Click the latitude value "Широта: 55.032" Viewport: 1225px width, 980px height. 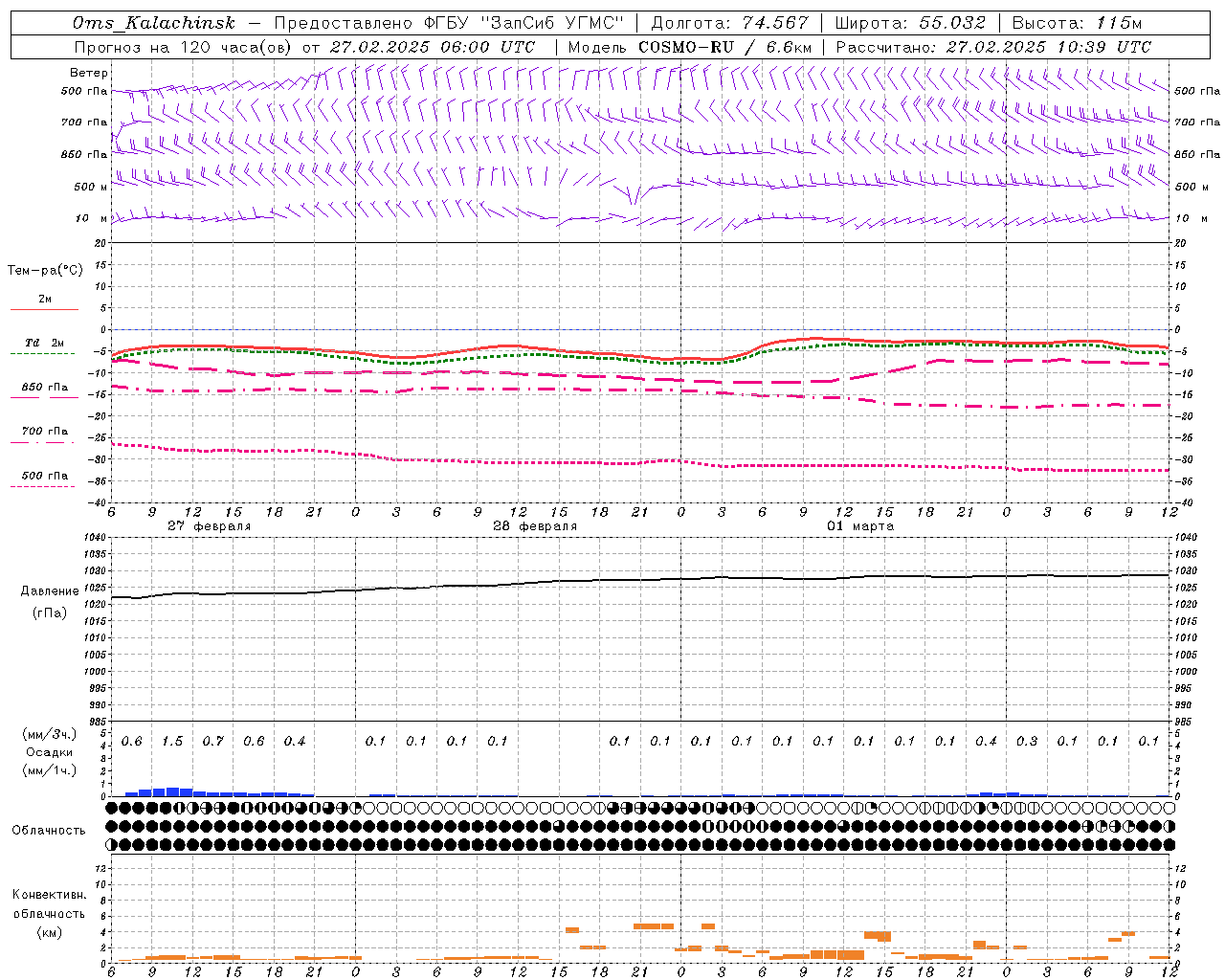909,23
